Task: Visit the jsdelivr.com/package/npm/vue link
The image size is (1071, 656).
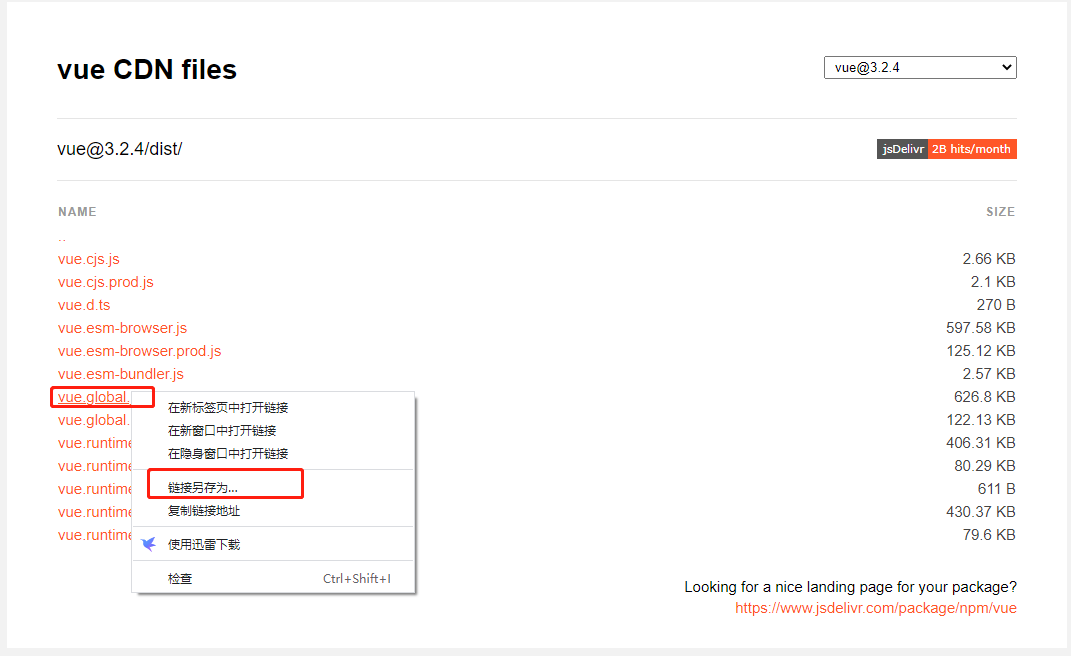Action: (x=876, y=608)
